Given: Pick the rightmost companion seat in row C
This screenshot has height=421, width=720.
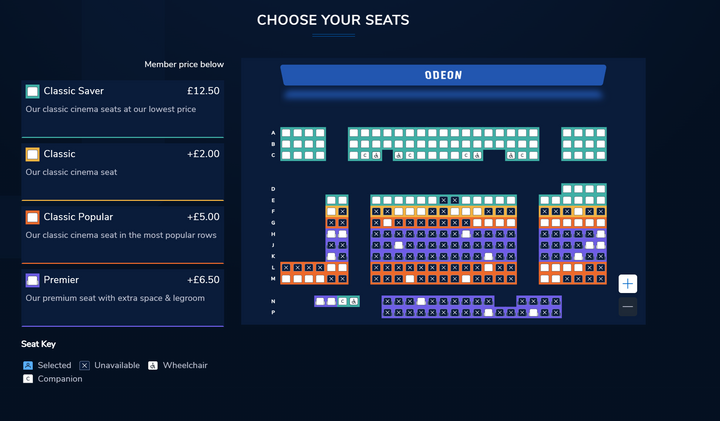Looking at the screenshot, I should tap(522, 156).
